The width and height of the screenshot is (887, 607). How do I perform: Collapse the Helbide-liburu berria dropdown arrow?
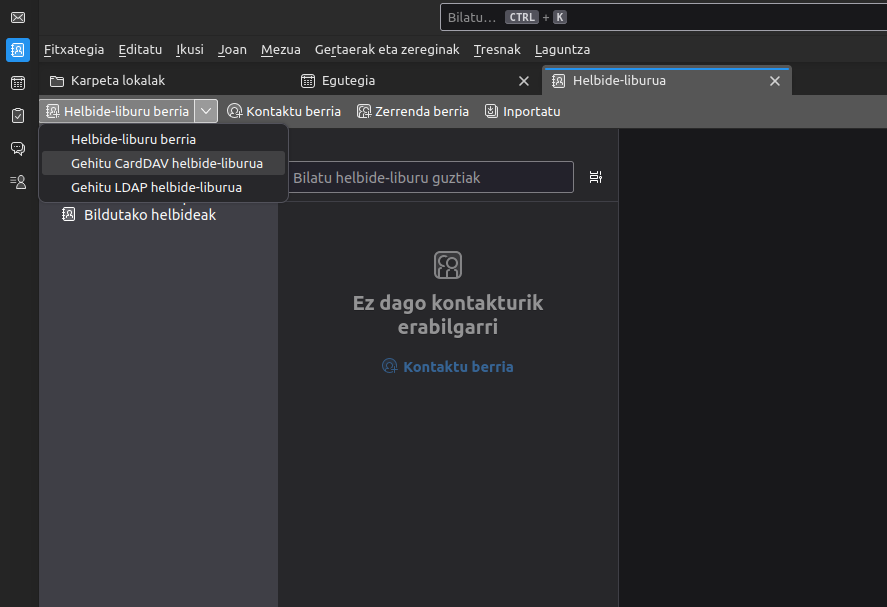pos(206,111)
